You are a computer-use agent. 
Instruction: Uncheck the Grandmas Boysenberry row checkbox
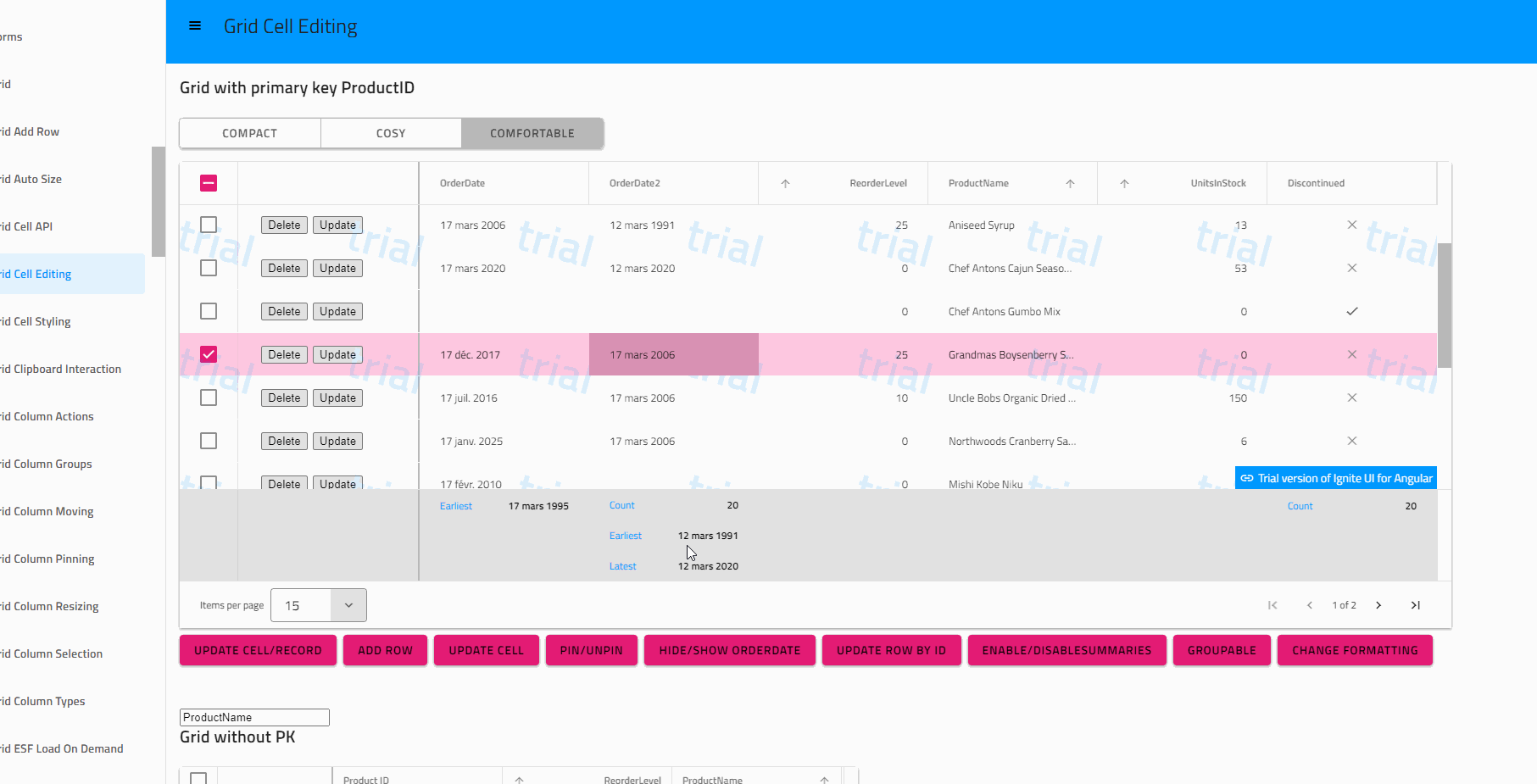coord(209,354)
